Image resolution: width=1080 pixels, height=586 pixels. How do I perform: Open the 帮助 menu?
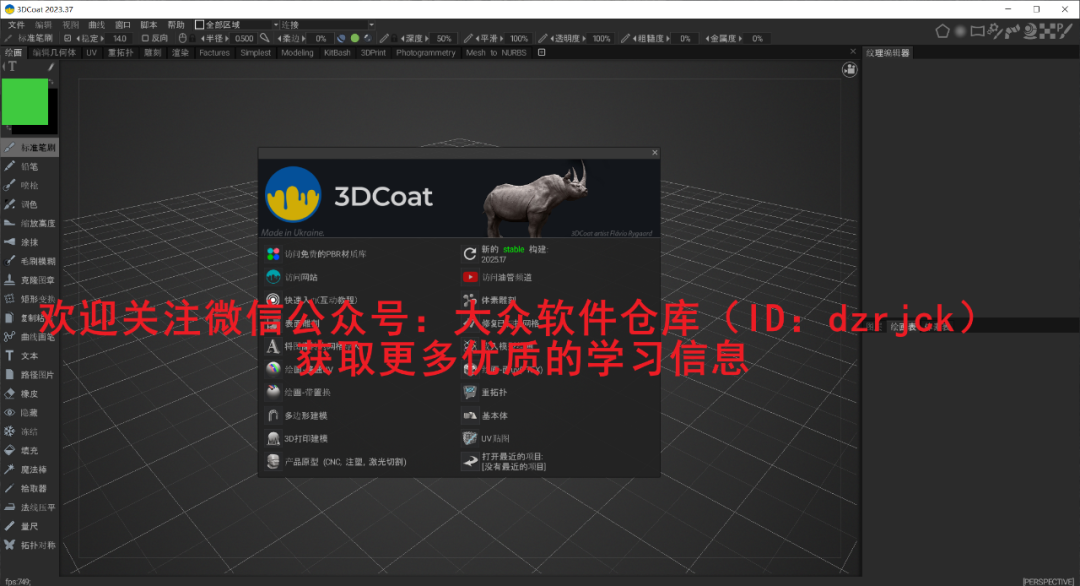pyautogui.click(x=176, y=25)
